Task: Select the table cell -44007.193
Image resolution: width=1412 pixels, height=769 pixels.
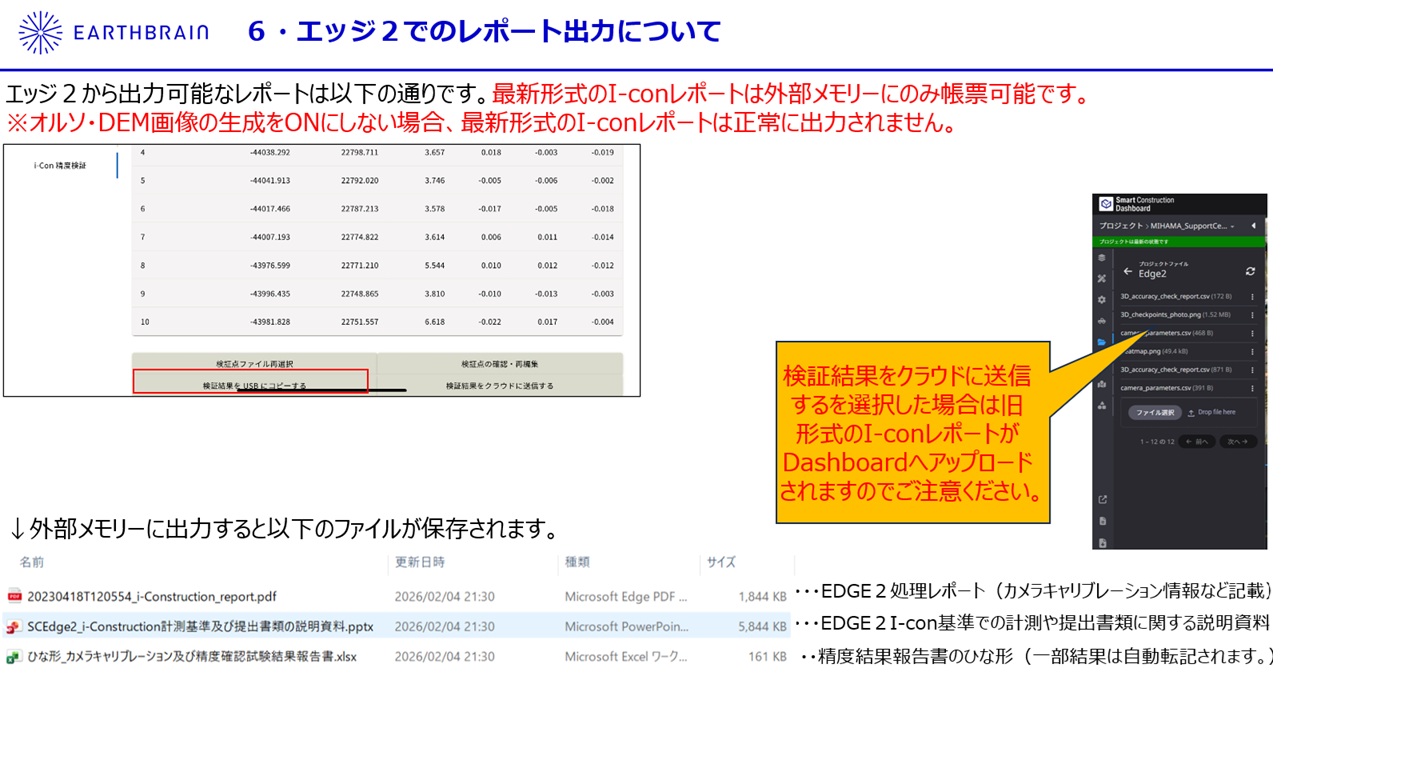Action: tap(270, 237)
